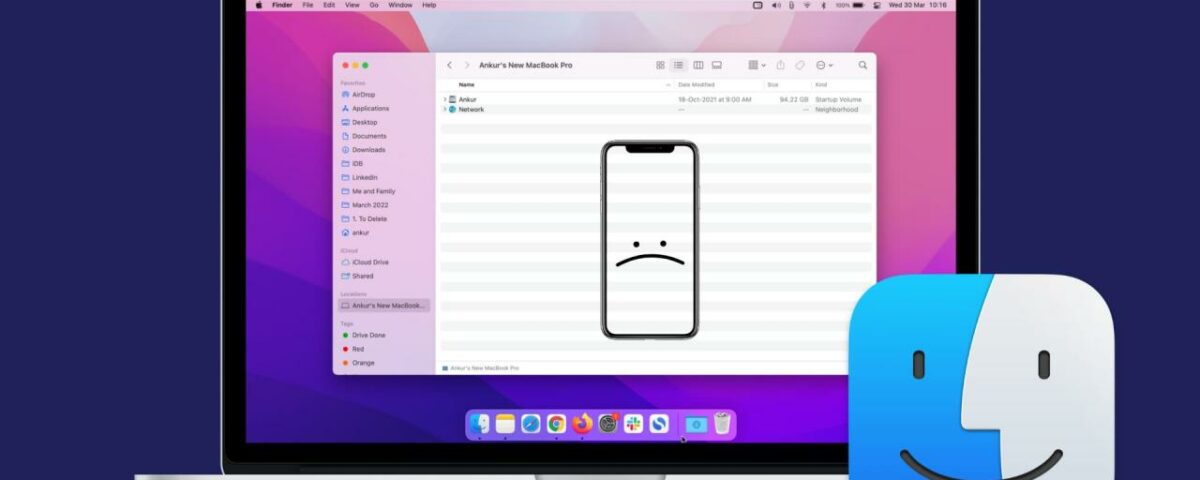Viewport: 1200px width, 480px height.
Task: Open the Help menu
Action: (x=429, y=5)
